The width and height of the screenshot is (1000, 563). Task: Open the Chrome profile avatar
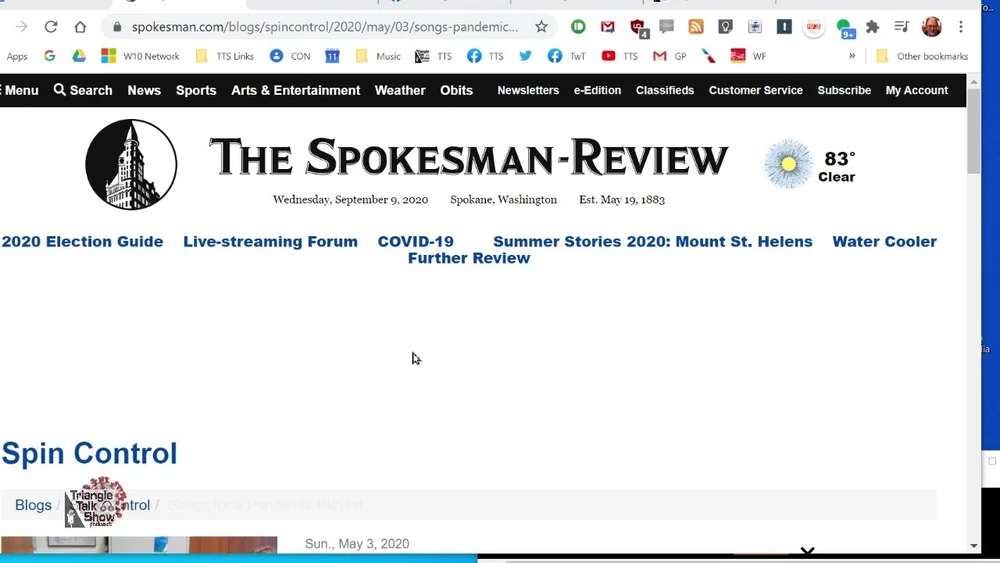click(932, 27)
